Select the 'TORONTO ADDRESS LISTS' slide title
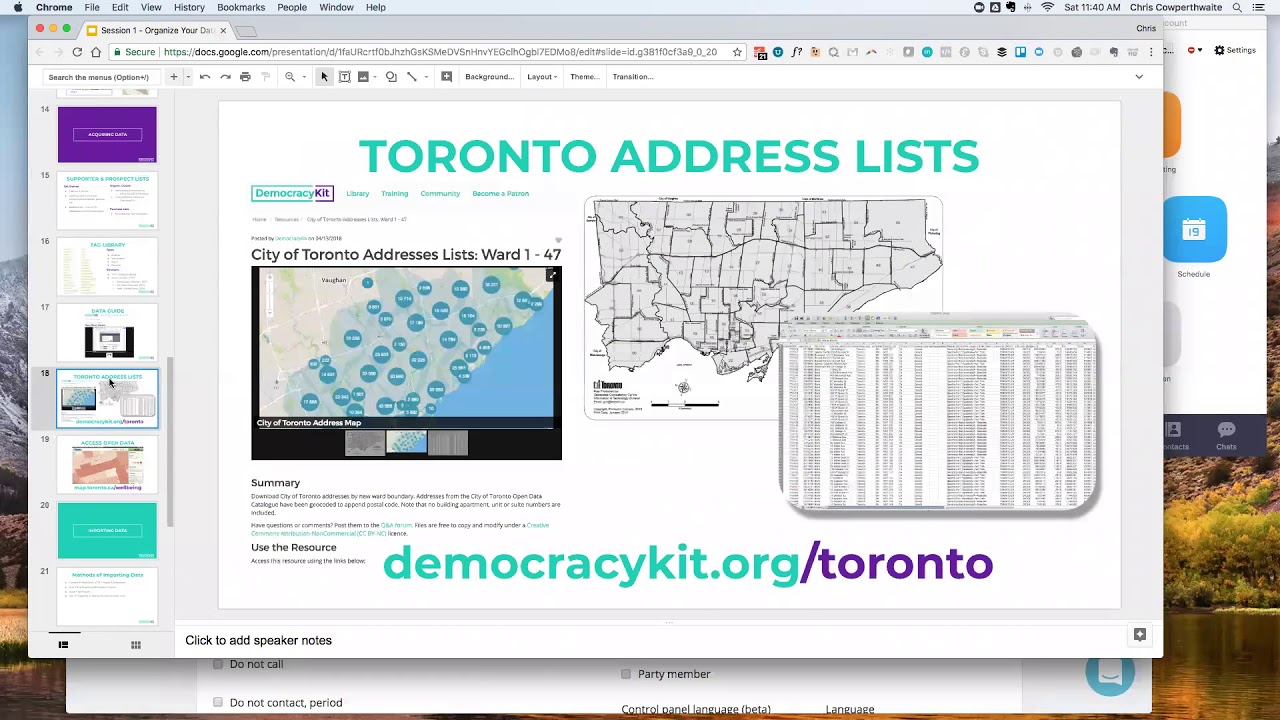 (669, 156)
